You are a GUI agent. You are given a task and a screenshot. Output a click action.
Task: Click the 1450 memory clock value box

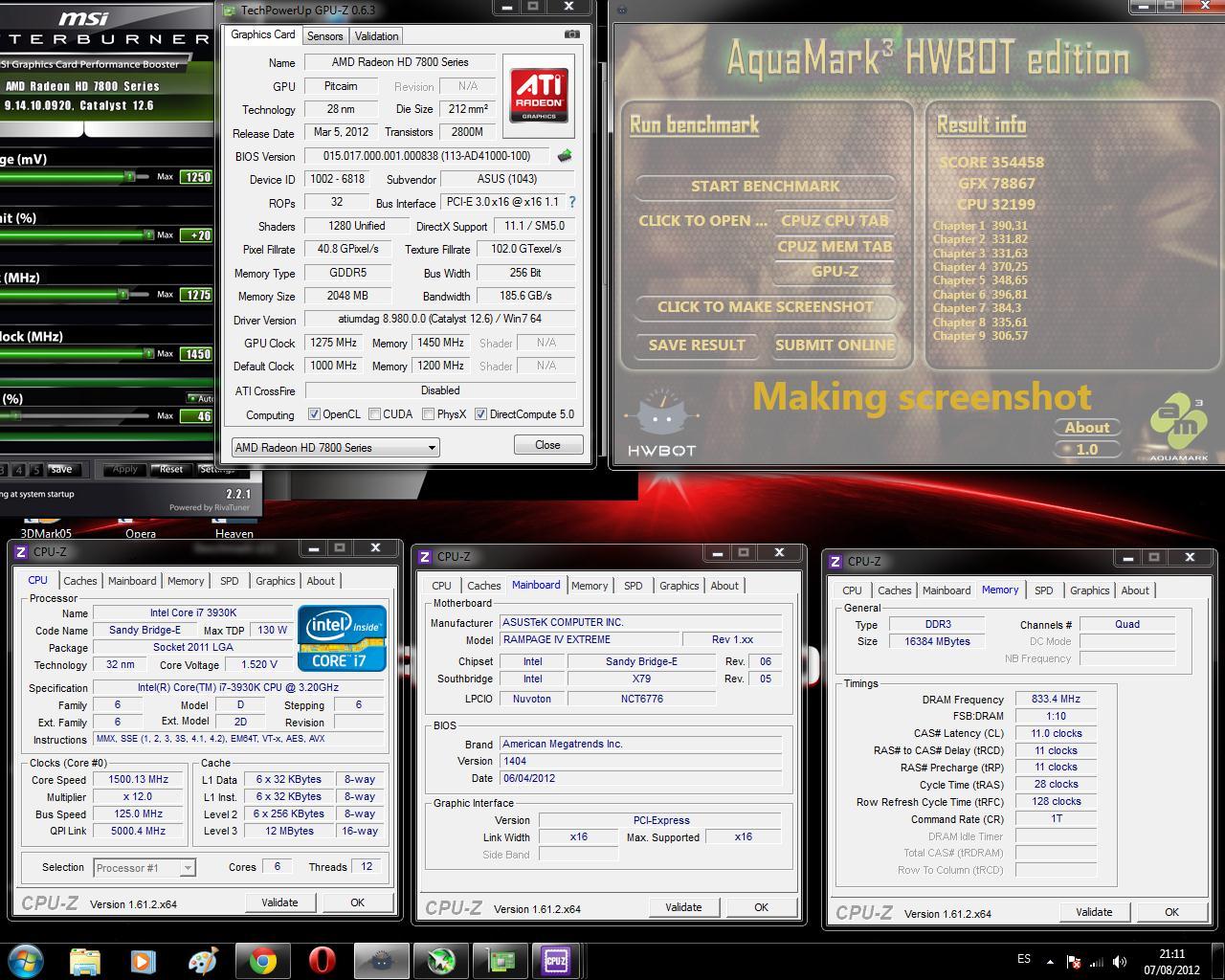[197, 354]
